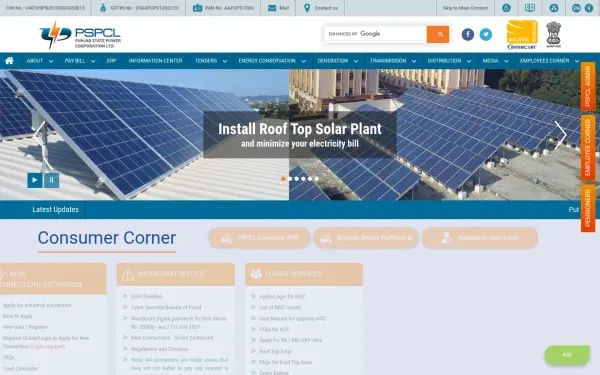Screen dimensions: 600x375
Task: Click the orange search magnifier button
Action: pos(438,34)
